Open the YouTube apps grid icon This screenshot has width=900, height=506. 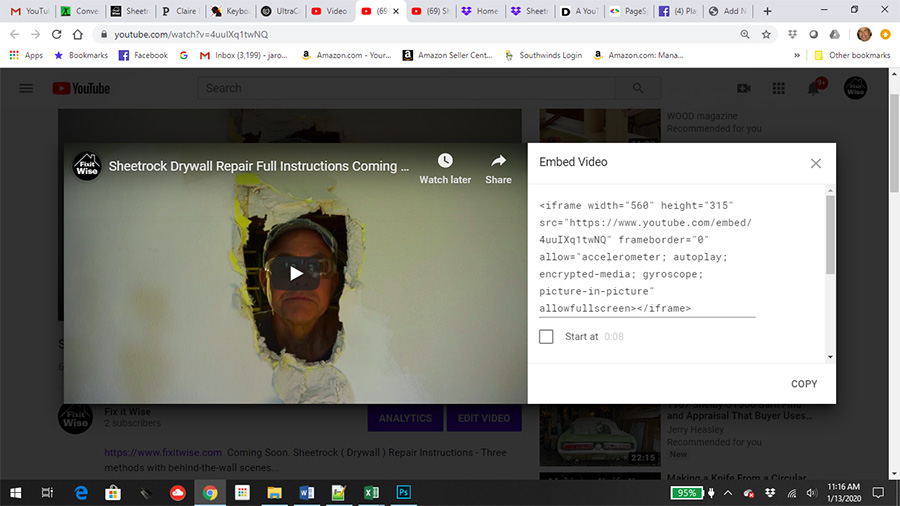click(x=778, y=88)
